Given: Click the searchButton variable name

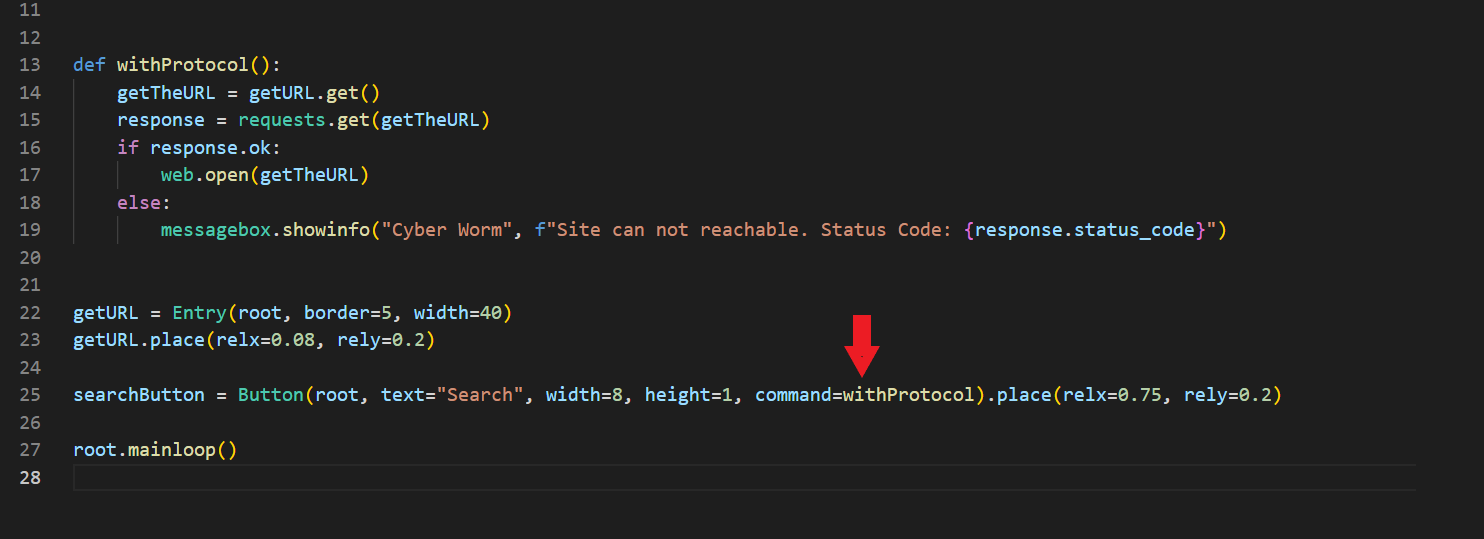Looking at the screenshot, I should (x=138, y=395).
